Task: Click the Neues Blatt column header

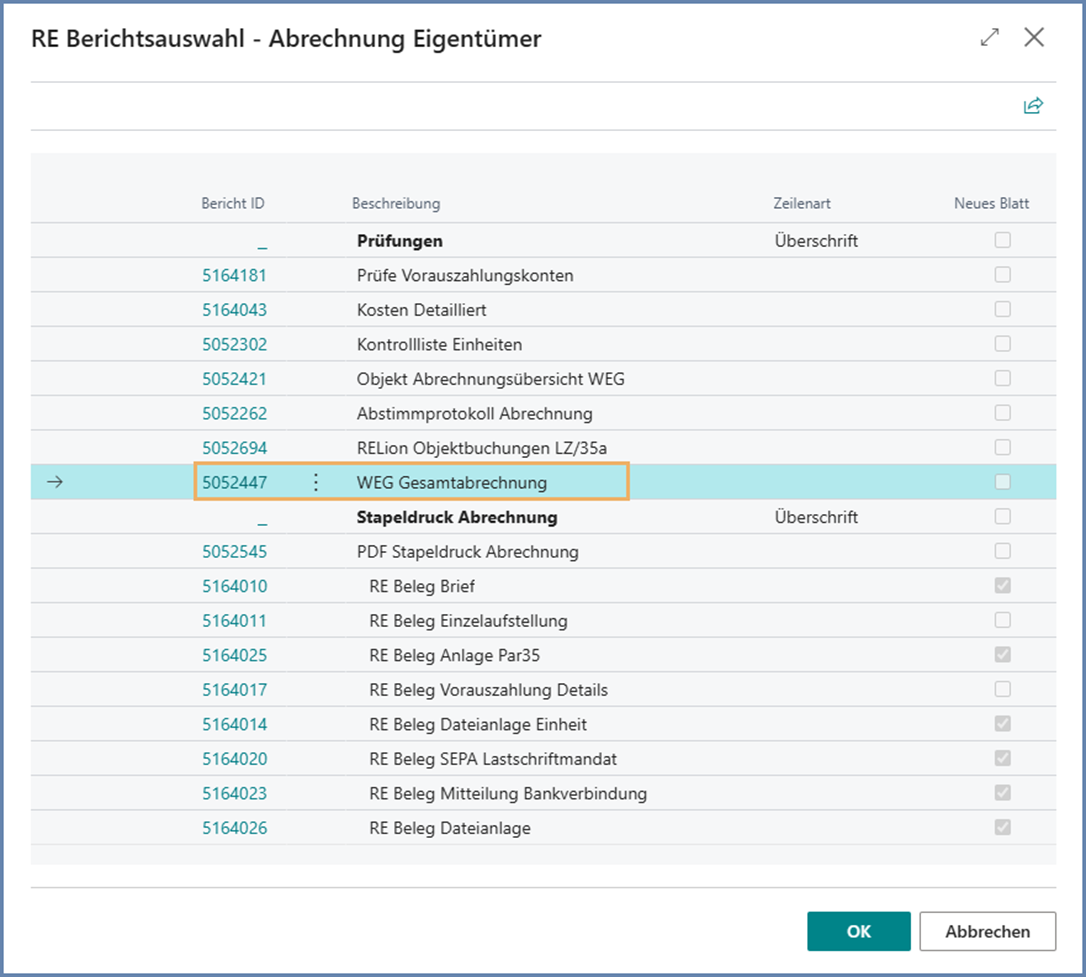Action: [991, 204]
